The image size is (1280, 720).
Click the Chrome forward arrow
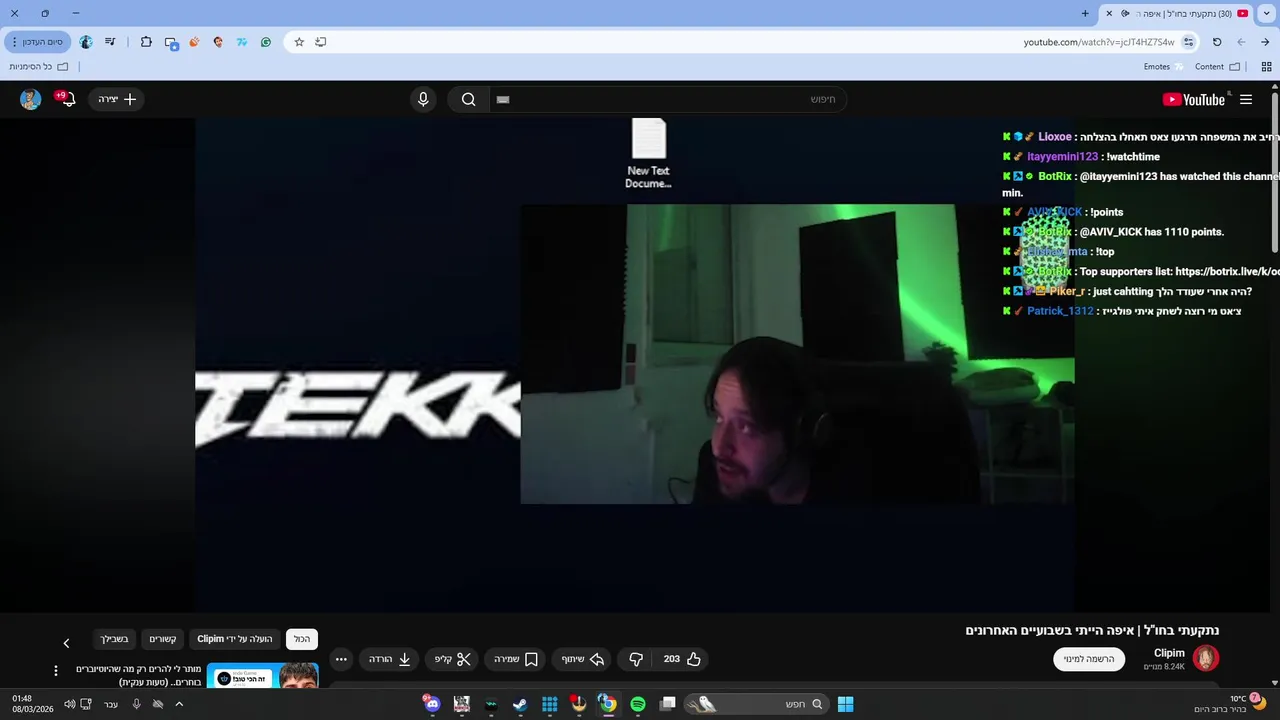point(1241,42)
